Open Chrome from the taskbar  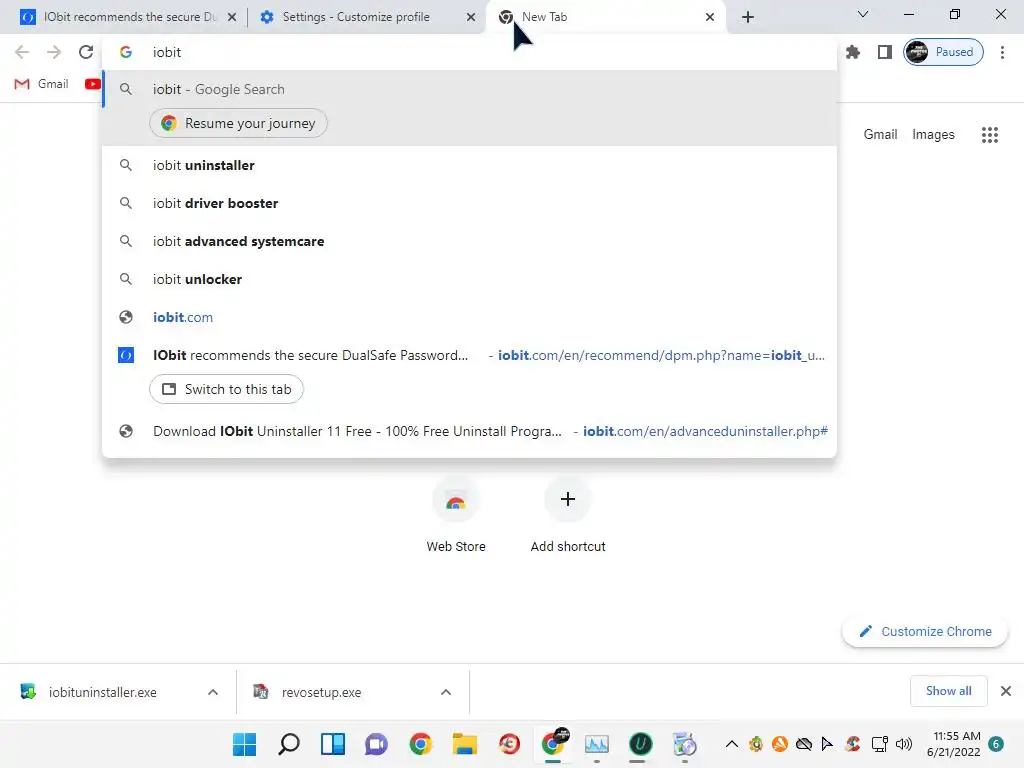(421, 744)
